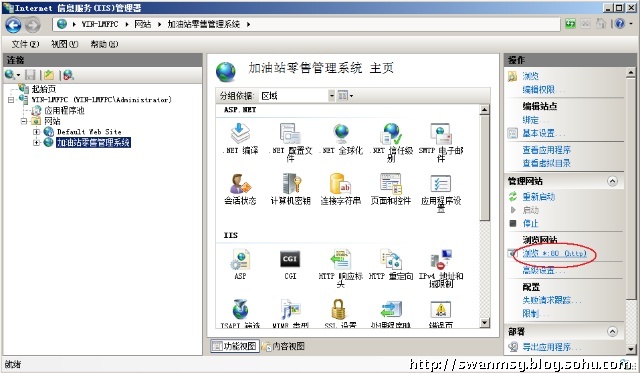Click the 停止 link
Image resolution: width=640 pixels, height=373 pixels.
coord(531,223)
